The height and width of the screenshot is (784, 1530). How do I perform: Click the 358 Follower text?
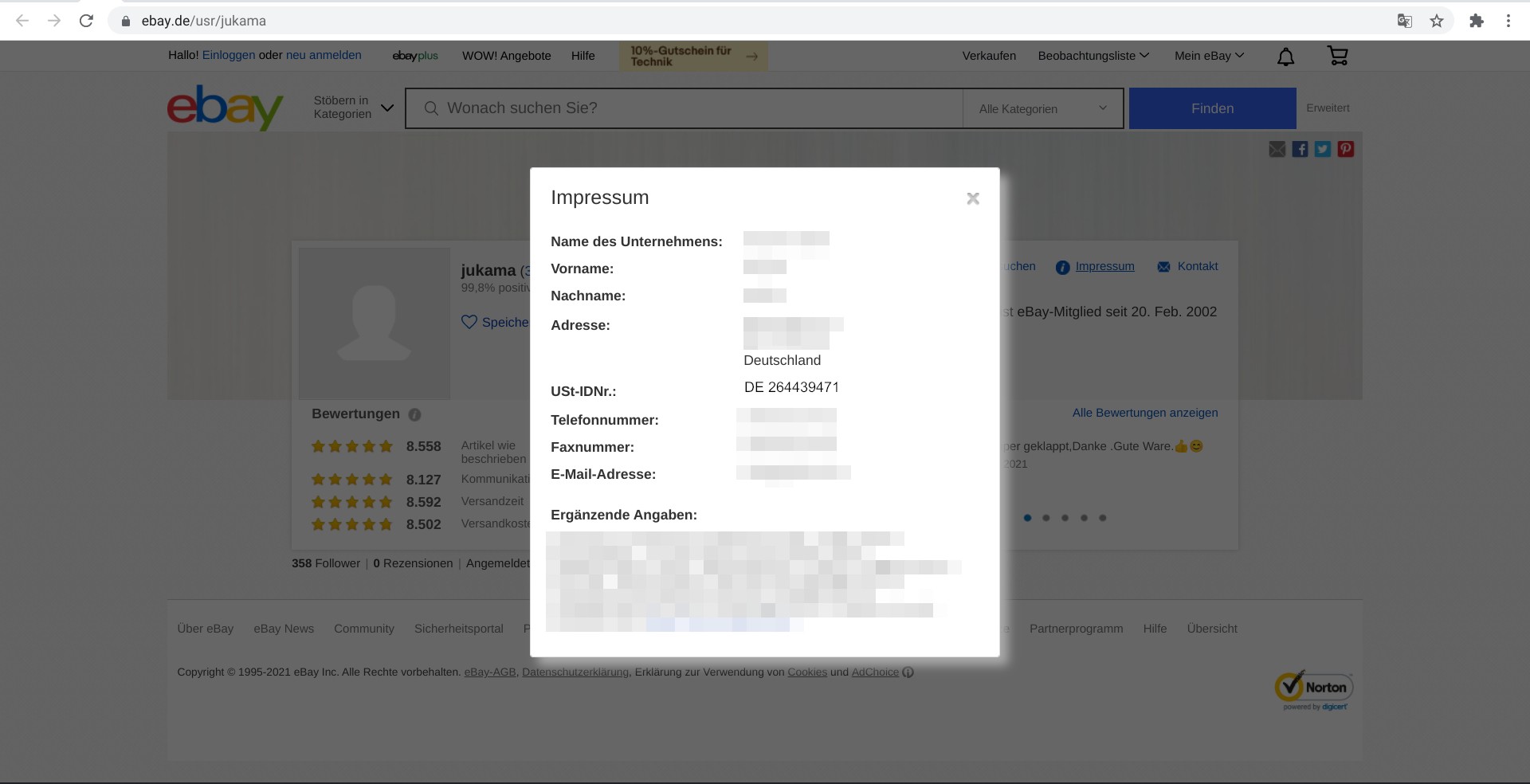326,563
